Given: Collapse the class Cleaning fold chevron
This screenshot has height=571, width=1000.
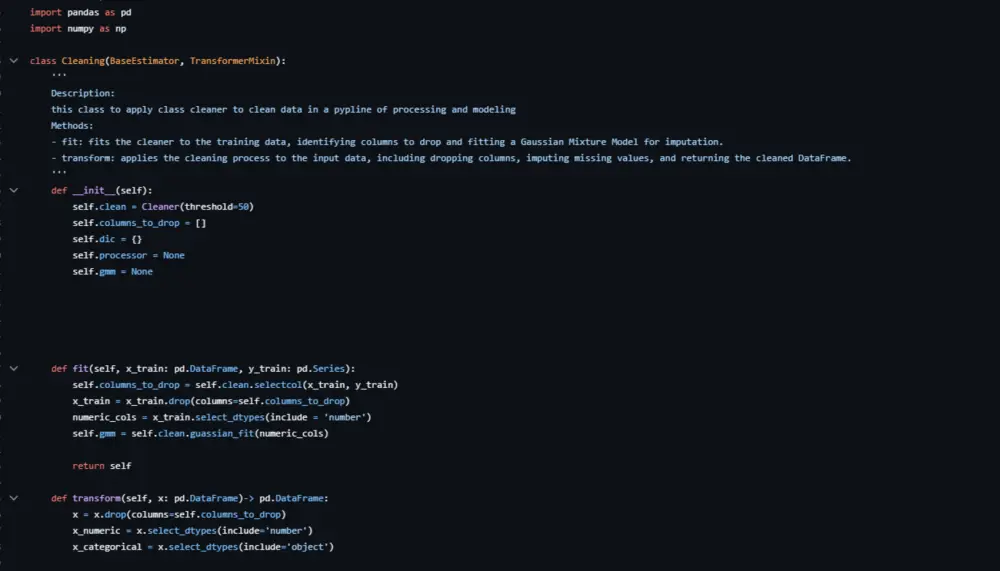Looking at the screenshot, I should coord(13,61).
